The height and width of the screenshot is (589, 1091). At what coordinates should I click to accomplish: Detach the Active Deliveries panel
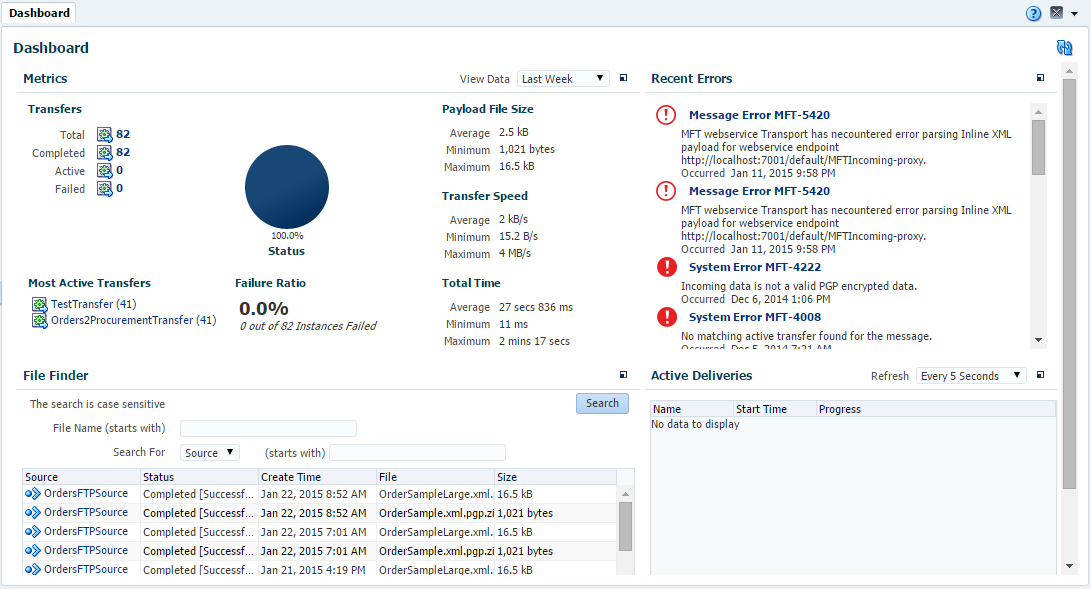pyautogui.click(x=1040, y=375)
